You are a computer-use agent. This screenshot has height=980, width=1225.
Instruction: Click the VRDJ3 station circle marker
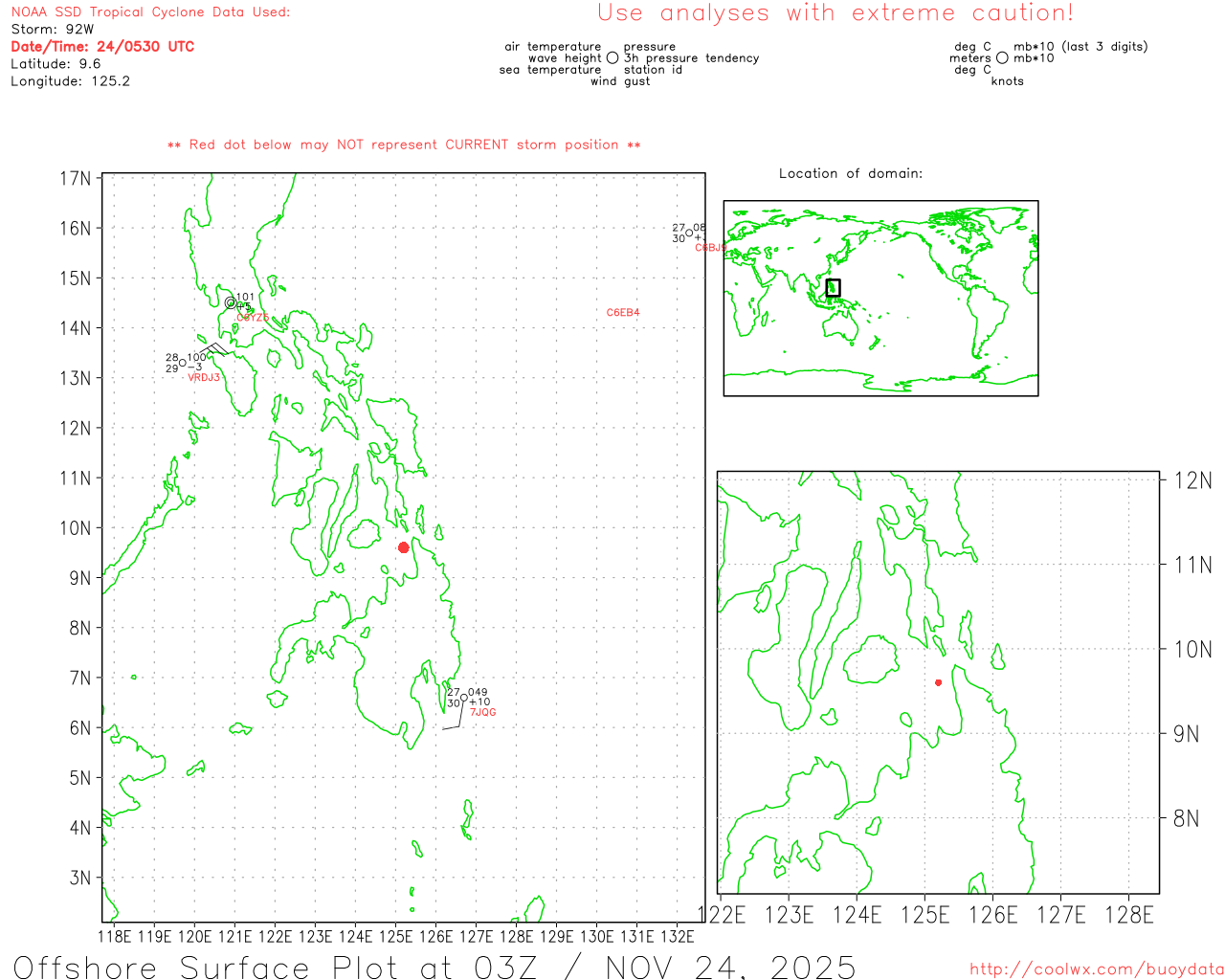[183, 363]
